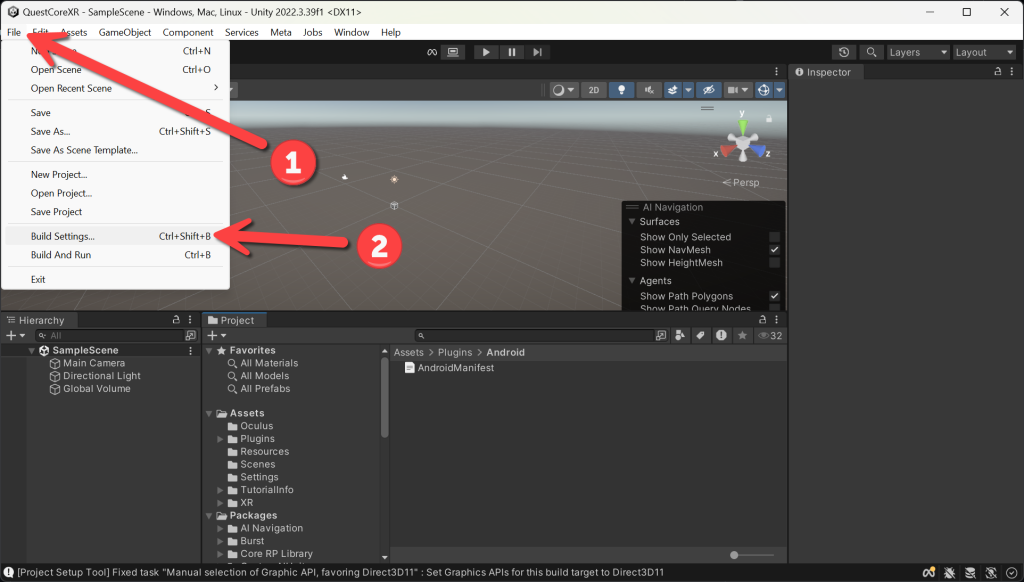Click the star icon to save the Project search
The width and height of the screenshot is (1024, 582).
pyautogui.click(x=742, y=335)
